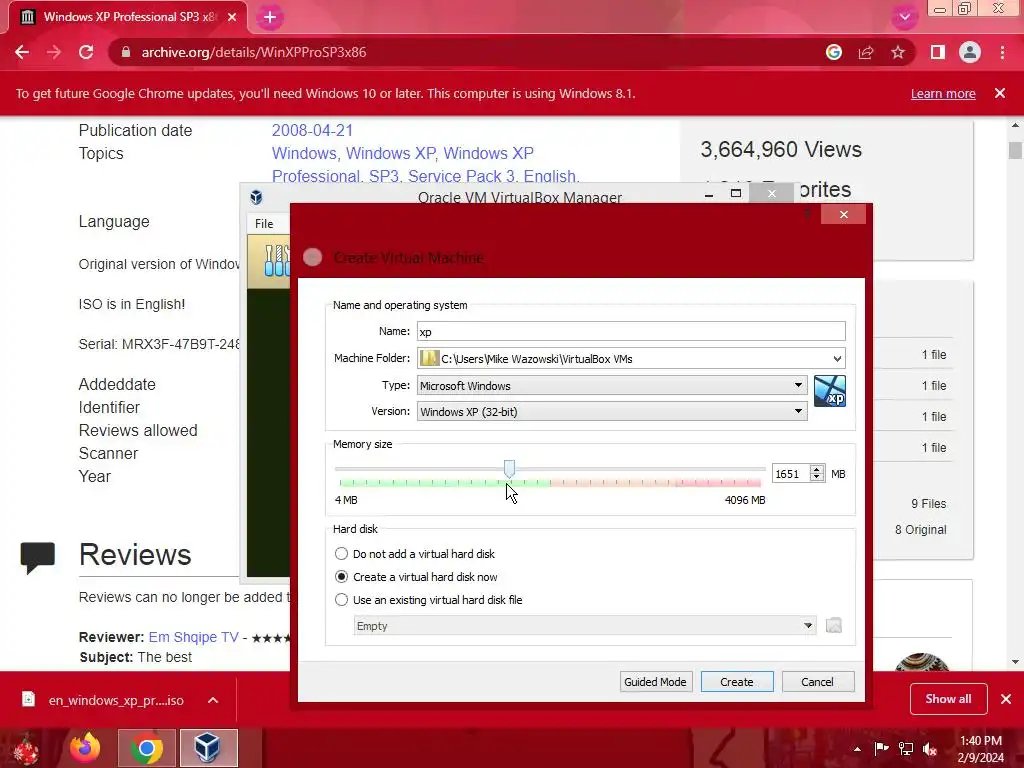Viewport: 1024px width, 768px height.
Task: Click the page vertical scrollbar thumb
Action: tap(1014, 150)
